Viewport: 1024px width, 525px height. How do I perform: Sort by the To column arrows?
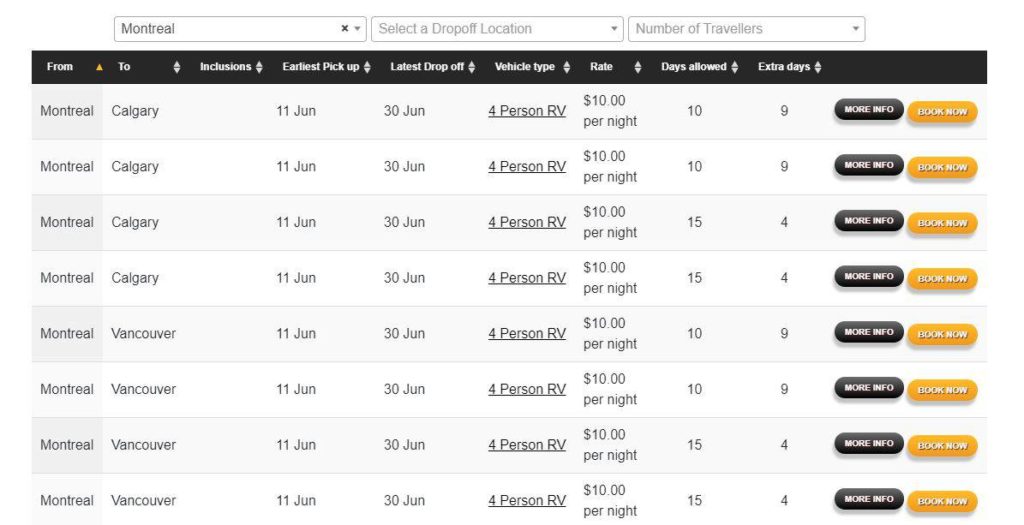(177, 67)
